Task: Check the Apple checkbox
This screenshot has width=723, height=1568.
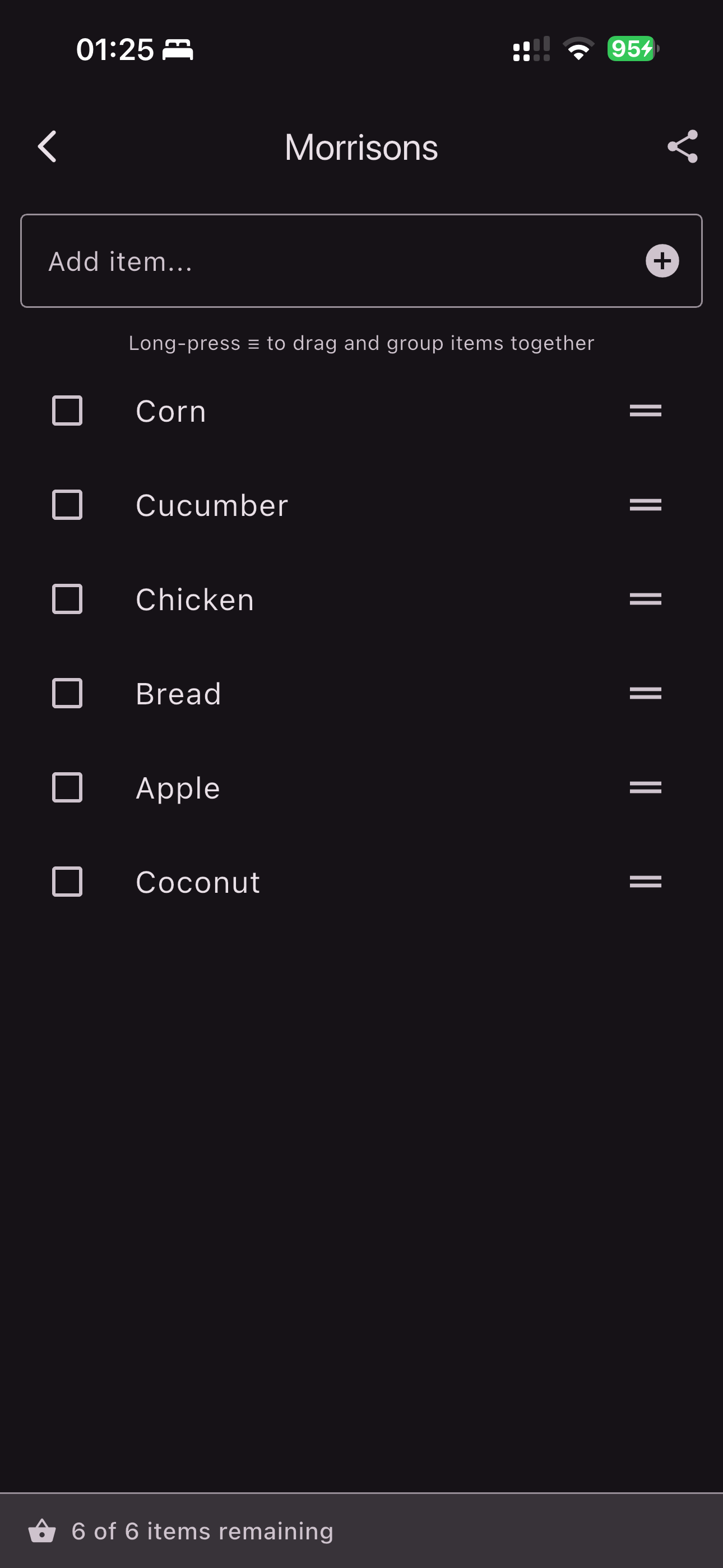Action: 67,788
